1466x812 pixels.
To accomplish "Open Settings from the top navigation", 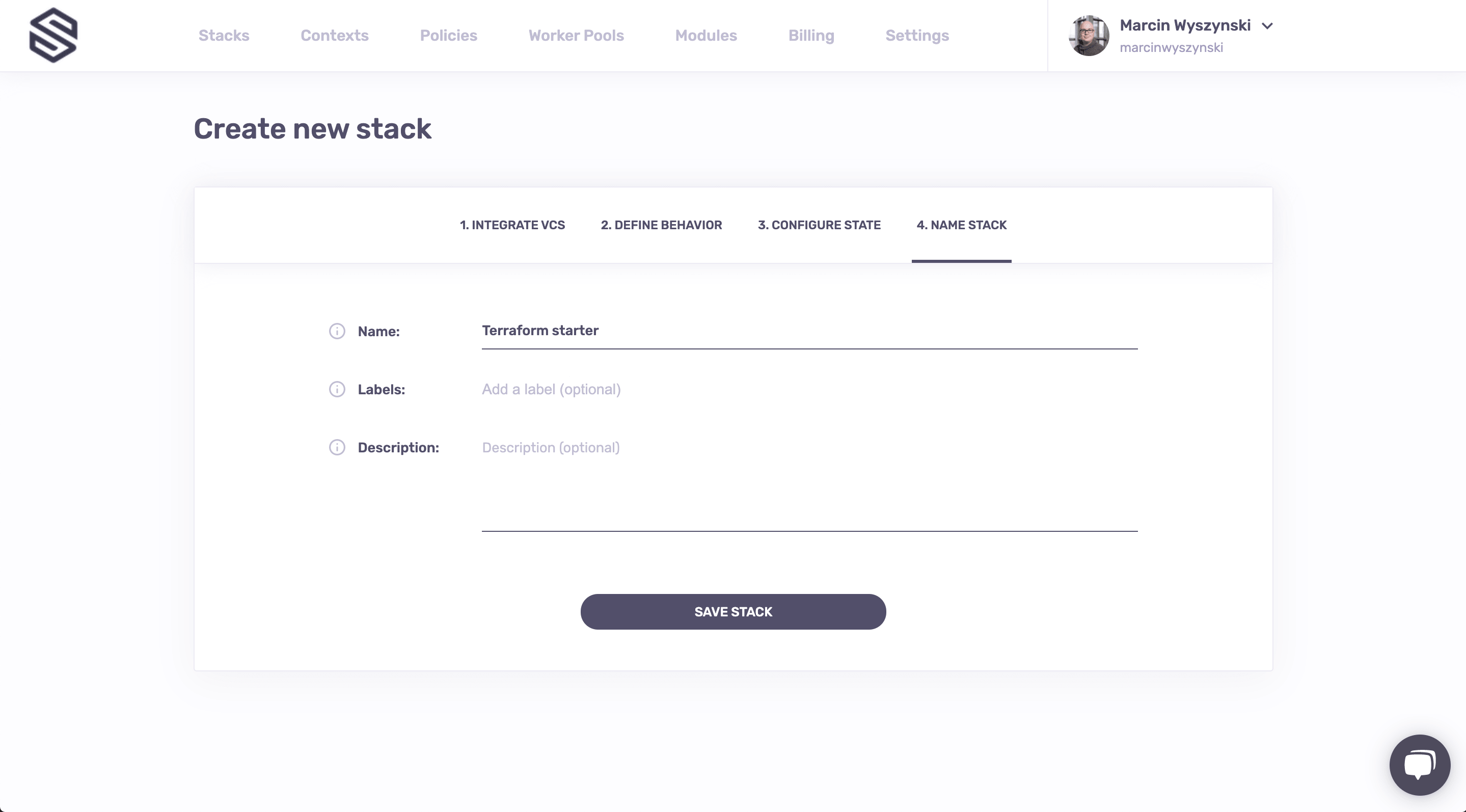I will (917, 35).
